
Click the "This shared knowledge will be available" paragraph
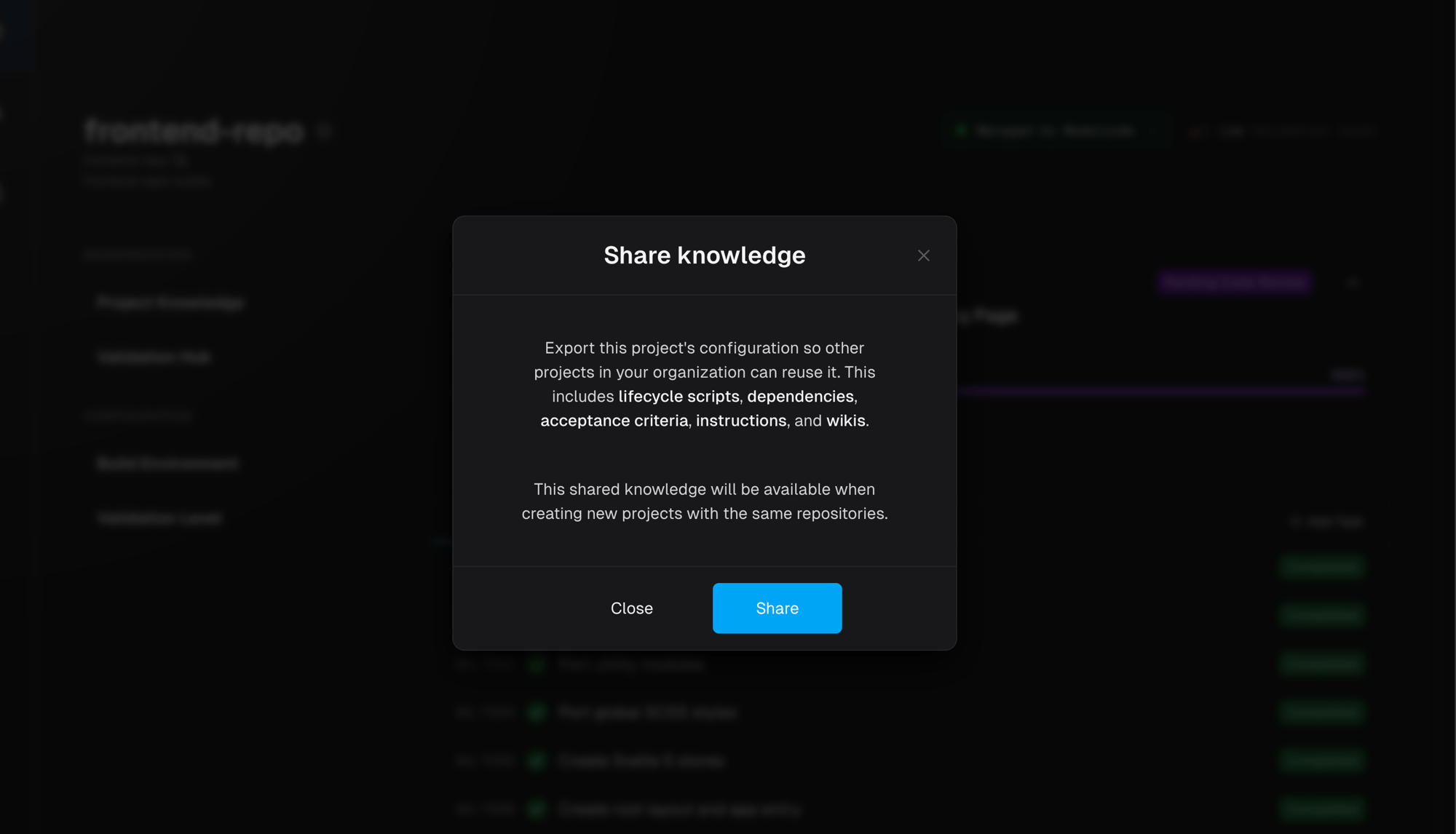coord(704,501)
